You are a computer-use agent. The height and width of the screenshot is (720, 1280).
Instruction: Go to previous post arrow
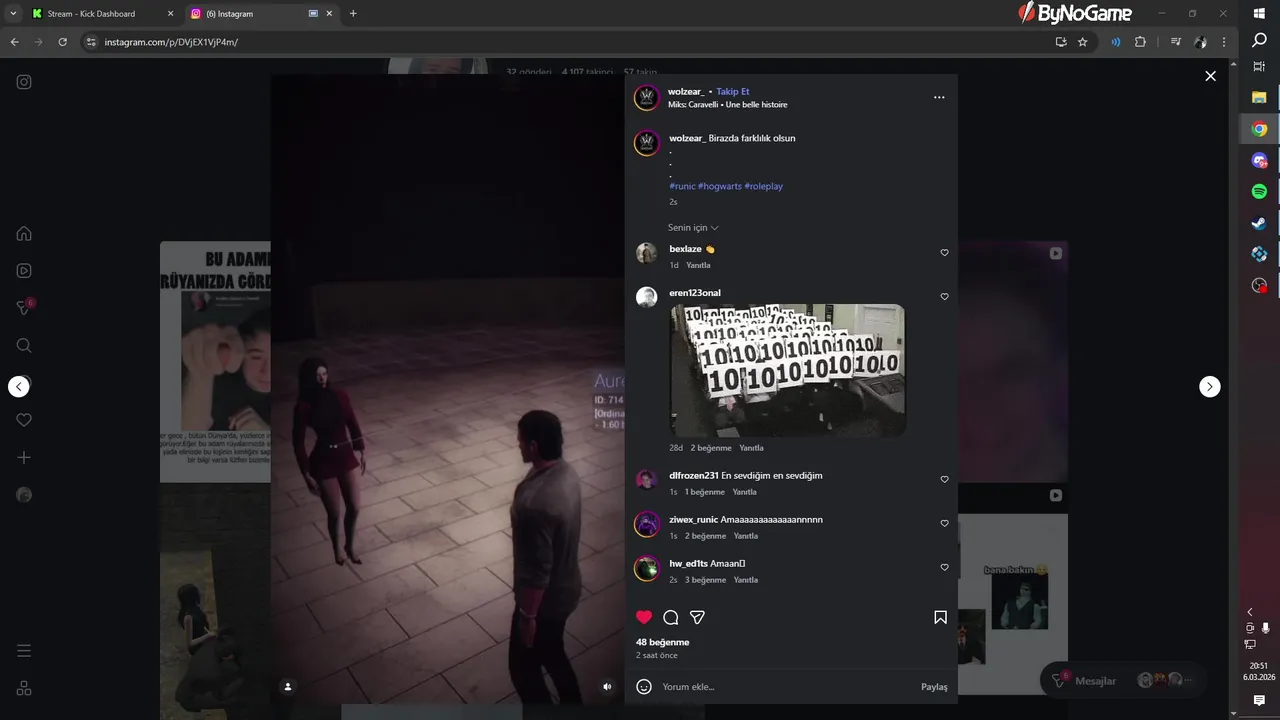[x=19, y=387]
